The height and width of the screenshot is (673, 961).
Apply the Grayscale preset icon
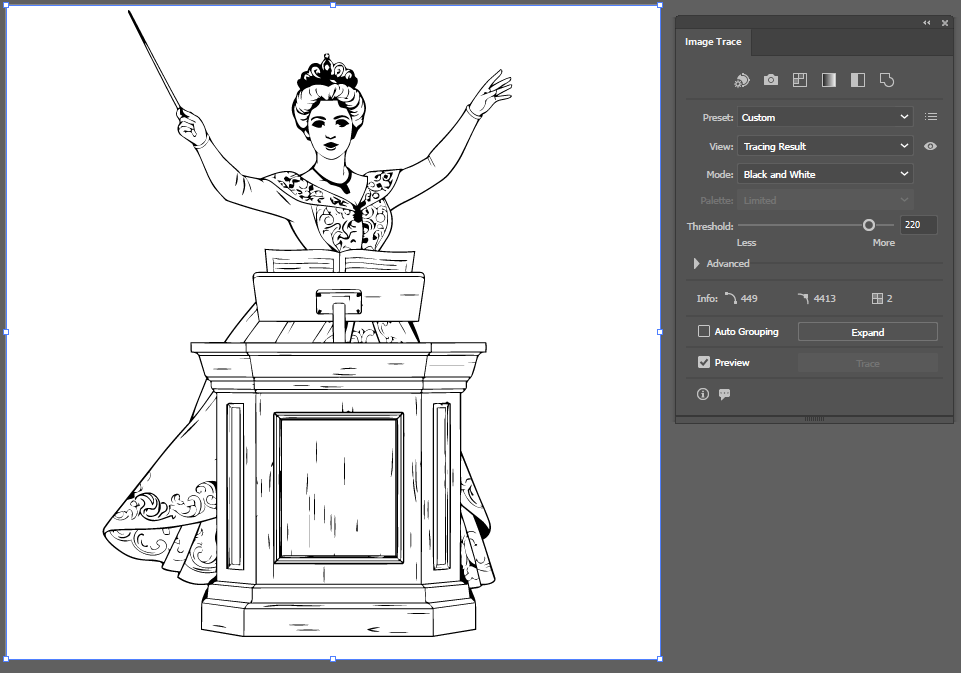(829, 80)
